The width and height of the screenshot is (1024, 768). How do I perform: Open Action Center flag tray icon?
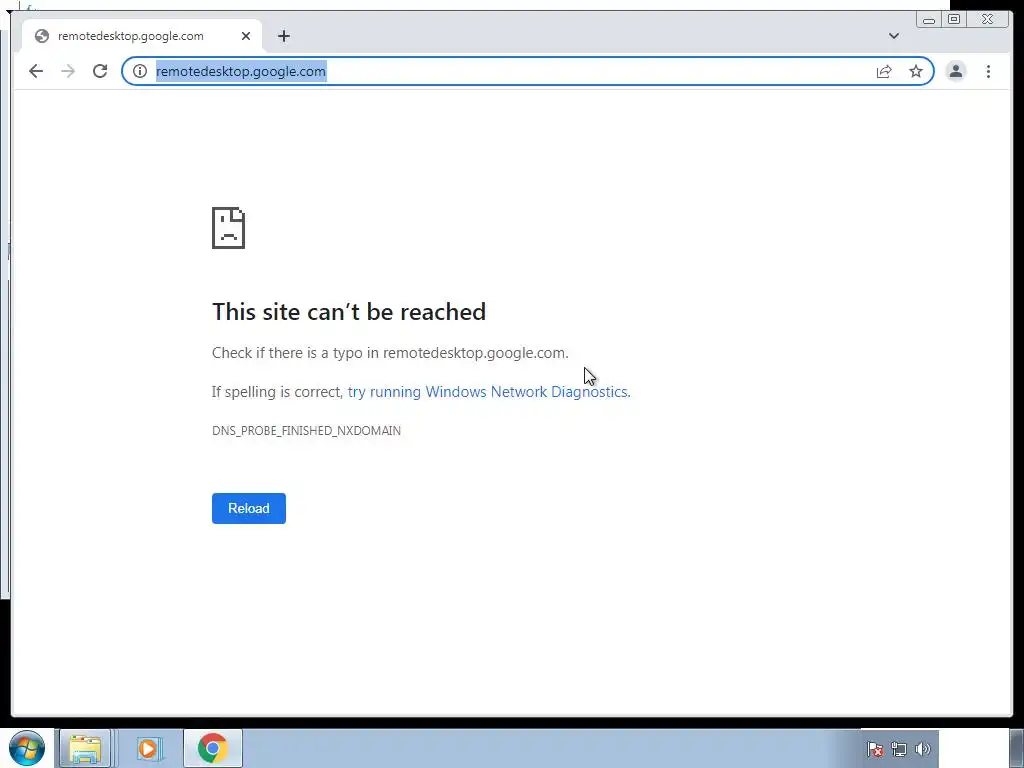875,749
